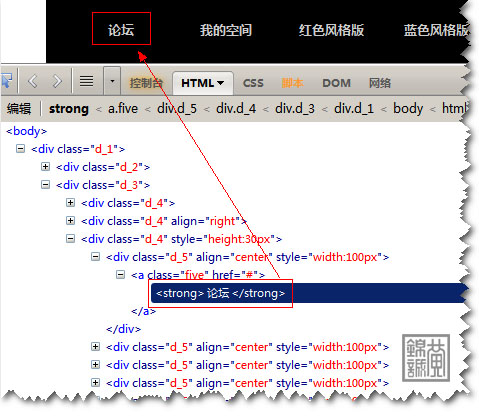Click the 编辑 button
The height and width of the screenshot is (418, 479).
point(19,109)
